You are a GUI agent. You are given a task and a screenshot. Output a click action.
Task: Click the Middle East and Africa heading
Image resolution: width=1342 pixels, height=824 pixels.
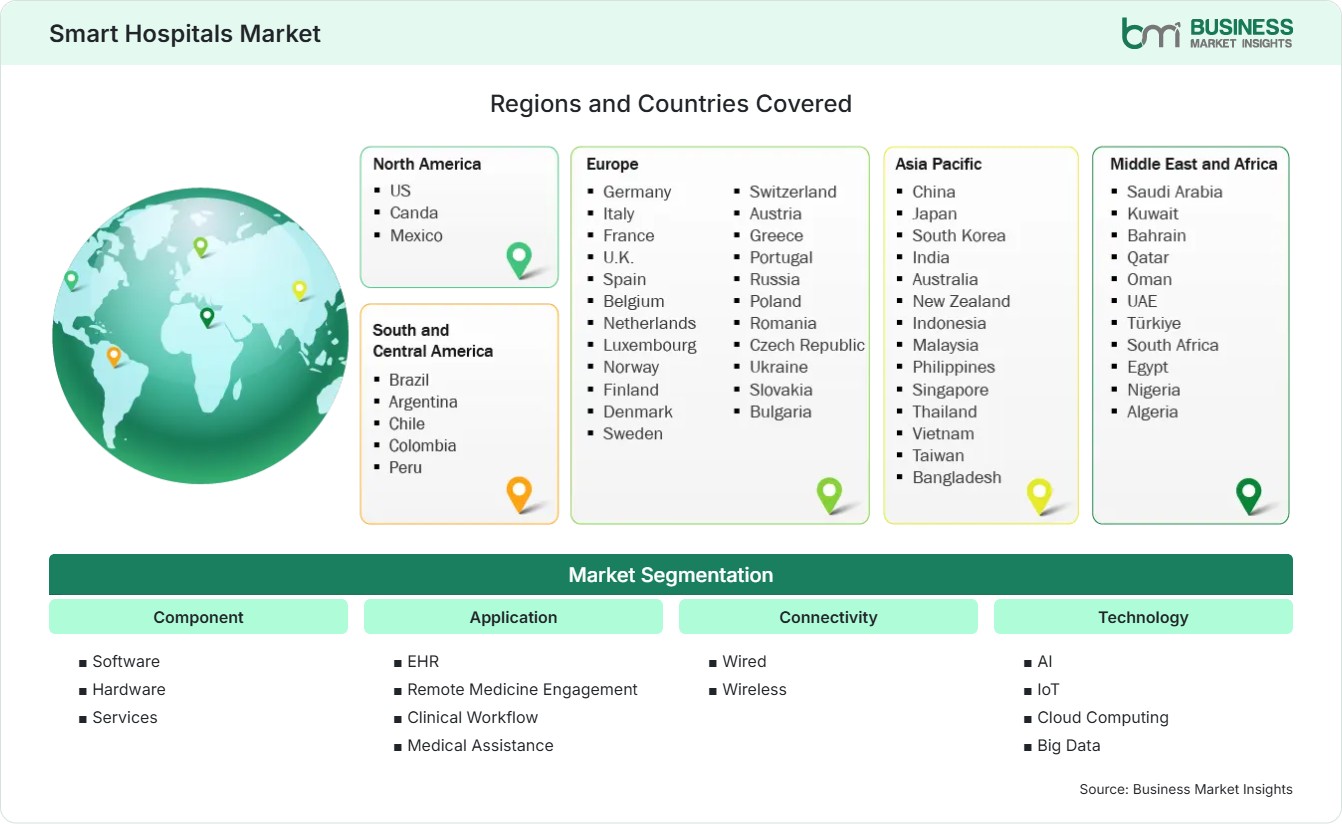click(x=1194, y=164)
